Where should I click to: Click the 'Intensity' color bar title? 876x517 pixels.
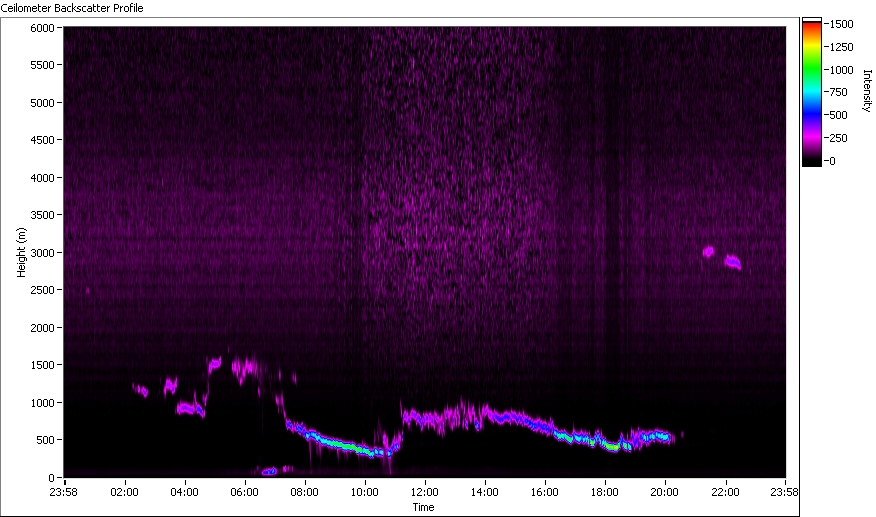pos(867,91)
